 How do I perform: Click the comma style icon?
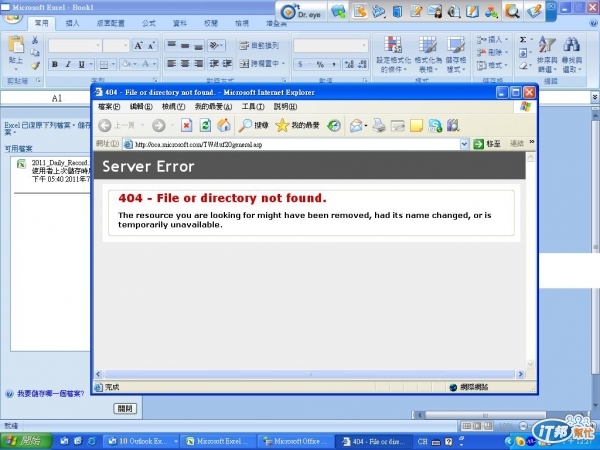tap(334, 64)
